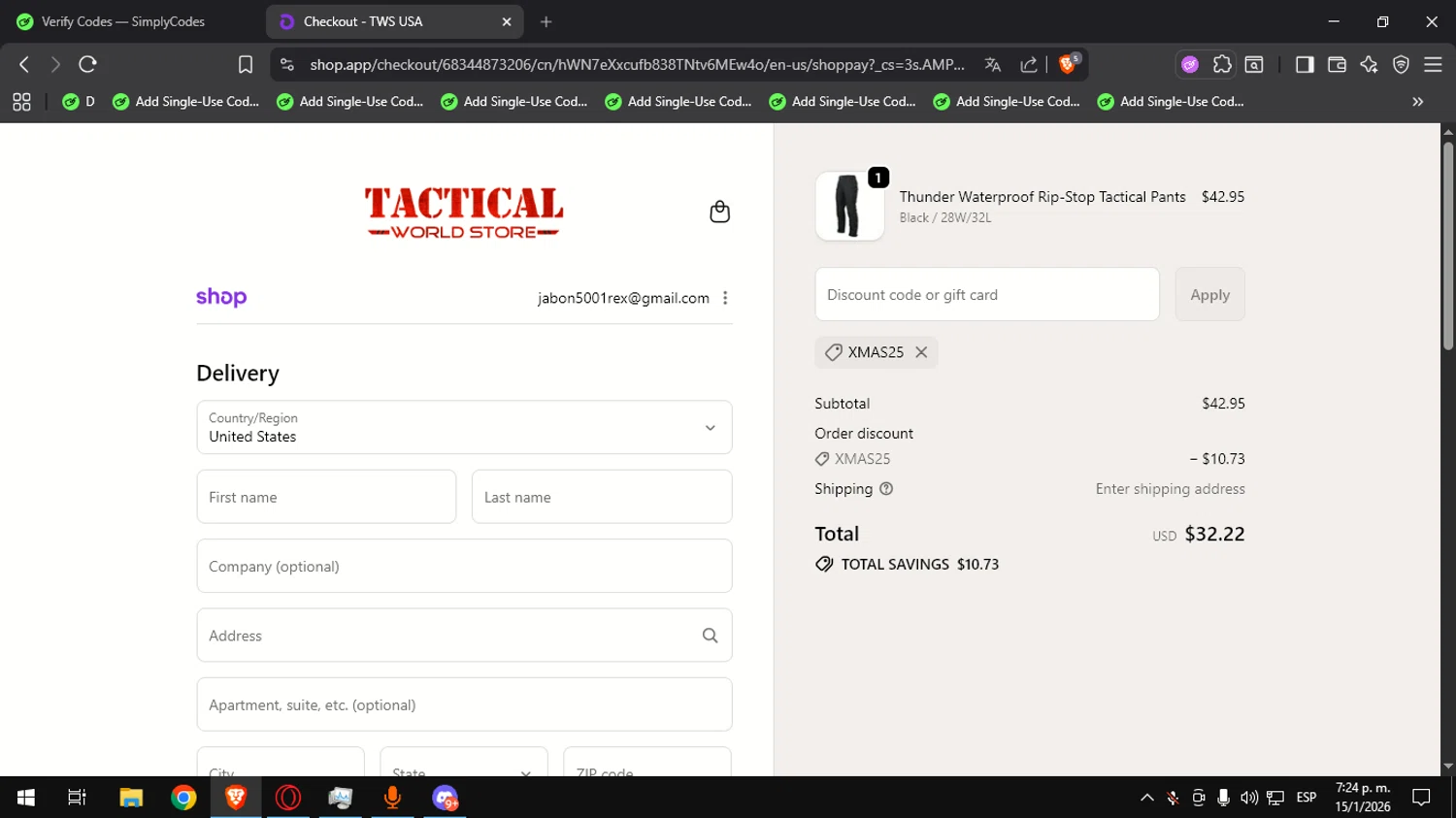Open Brave VPN shield icon

[x=1401, y=64]
